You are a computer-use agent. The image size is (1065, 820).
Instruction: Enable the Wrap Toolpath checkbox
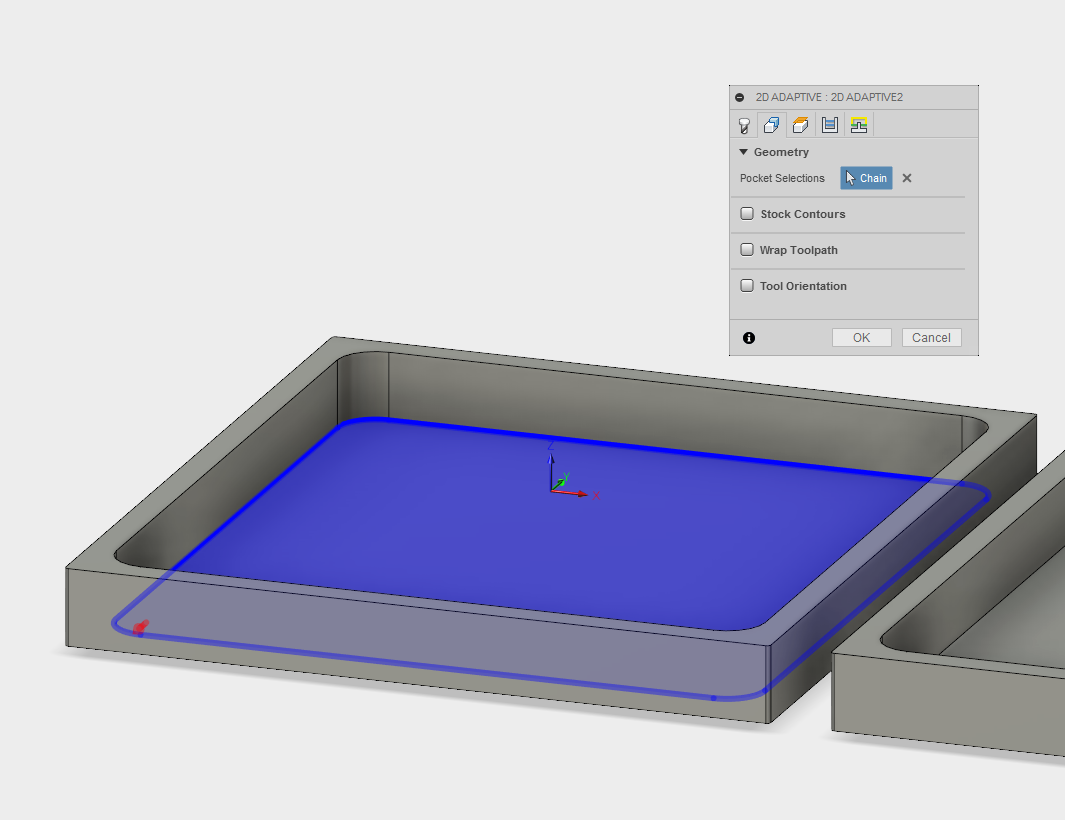(x=747, y=250)
